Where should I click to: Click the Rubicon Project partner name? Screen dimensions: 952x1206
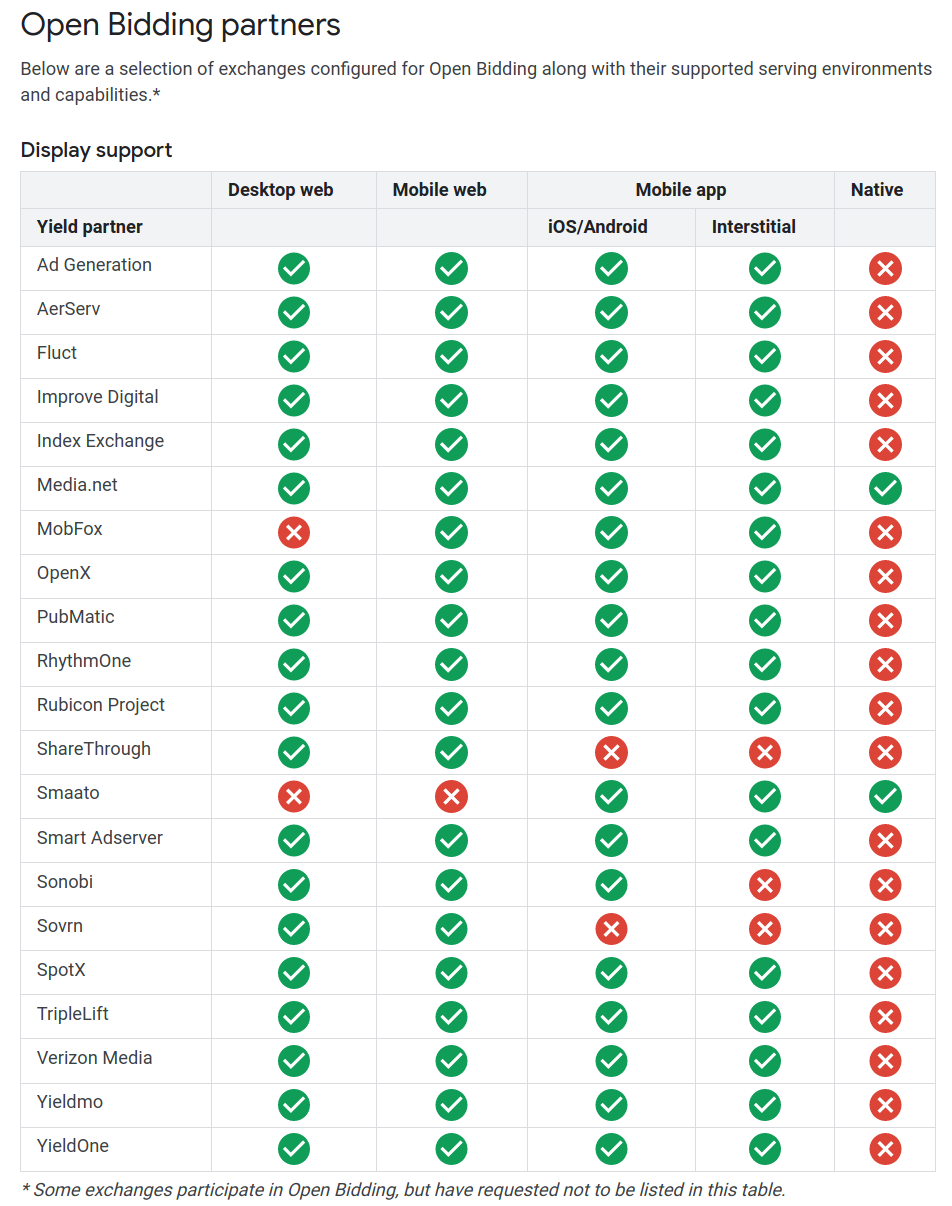[x=101, y=705]
